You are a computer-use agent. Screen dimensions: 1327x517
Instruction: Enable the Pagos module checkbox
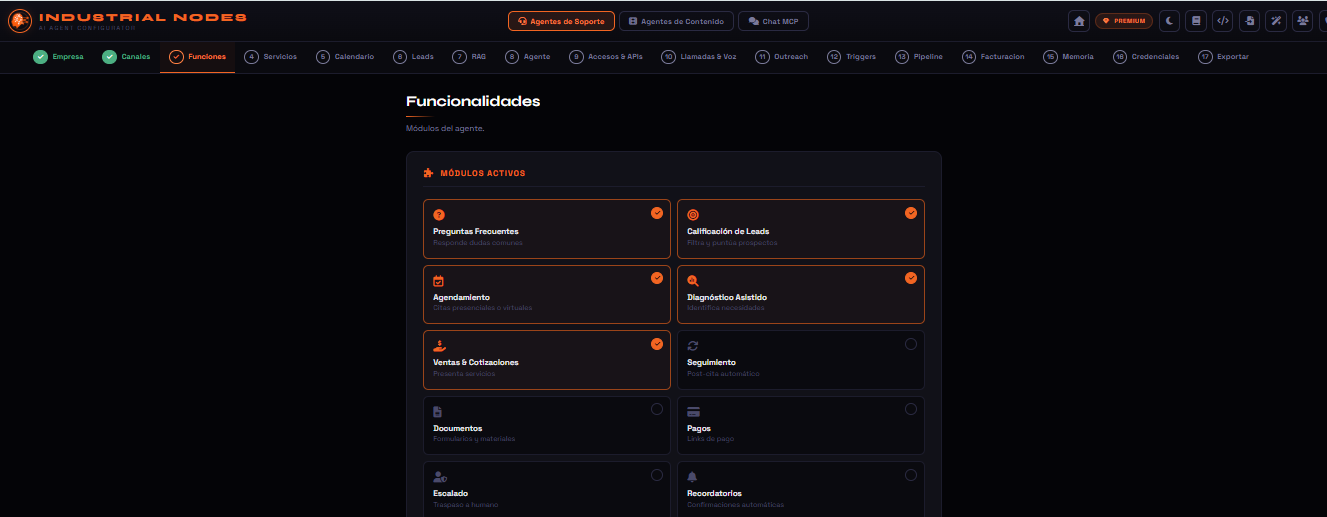pos(911,409)
